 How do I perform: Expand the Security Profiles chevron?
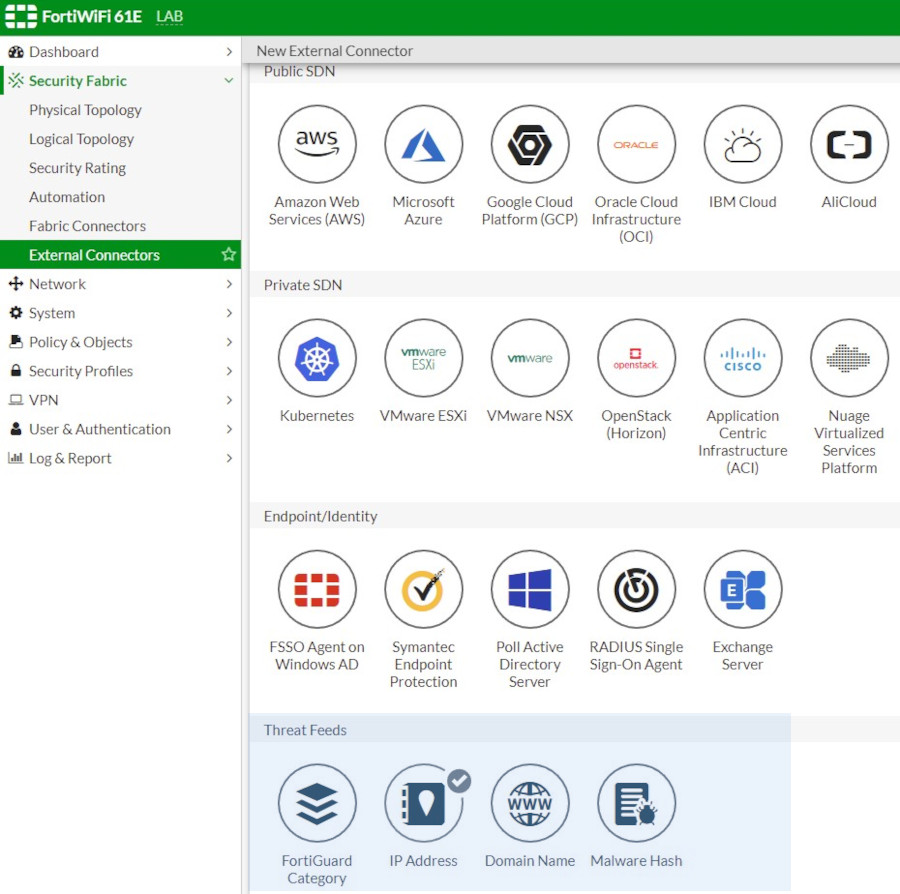[x=229, y=371]
